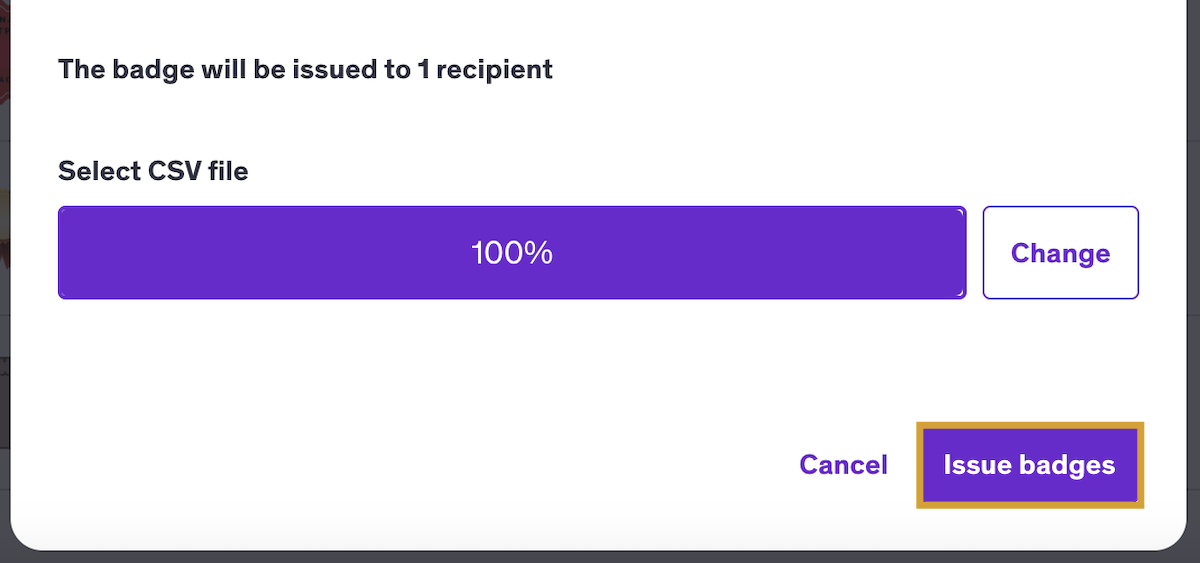Dismiss dialog using the Cancel link
Screen dimensions: 1200x563
coord(843,465)
